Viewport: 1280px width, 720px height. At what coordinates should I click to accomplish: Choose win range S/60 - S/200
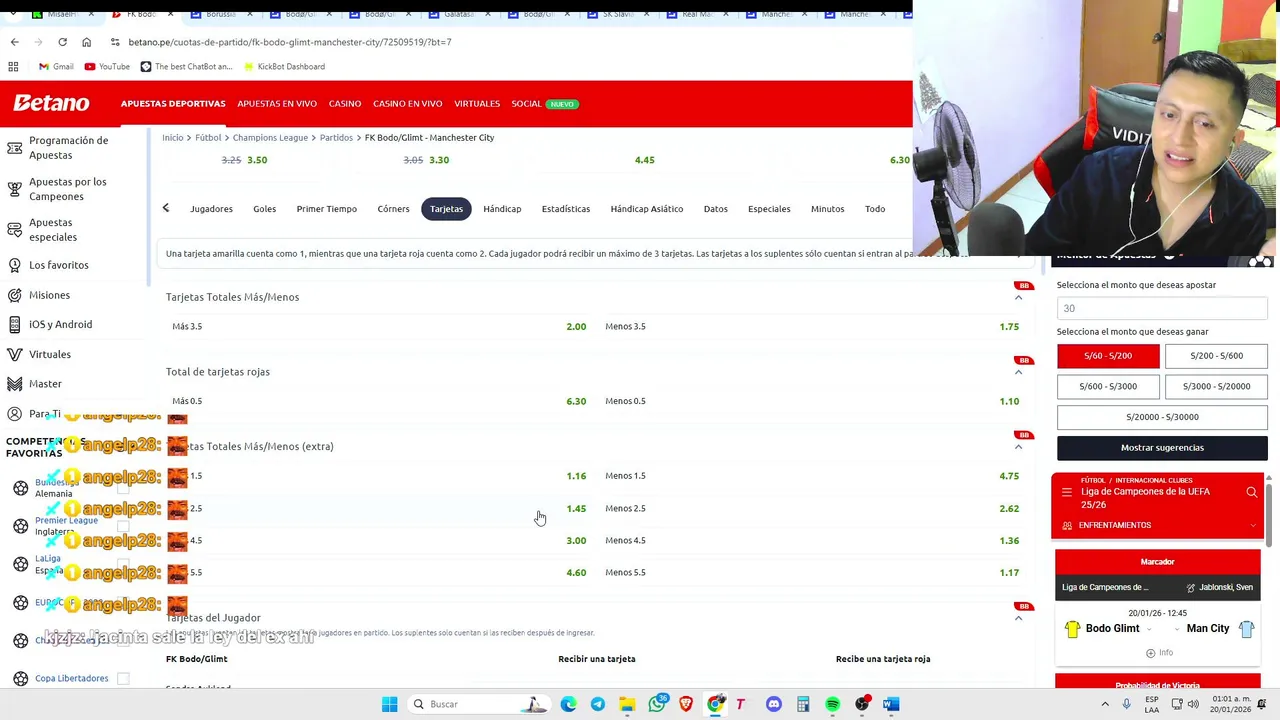coord(1108,356)
